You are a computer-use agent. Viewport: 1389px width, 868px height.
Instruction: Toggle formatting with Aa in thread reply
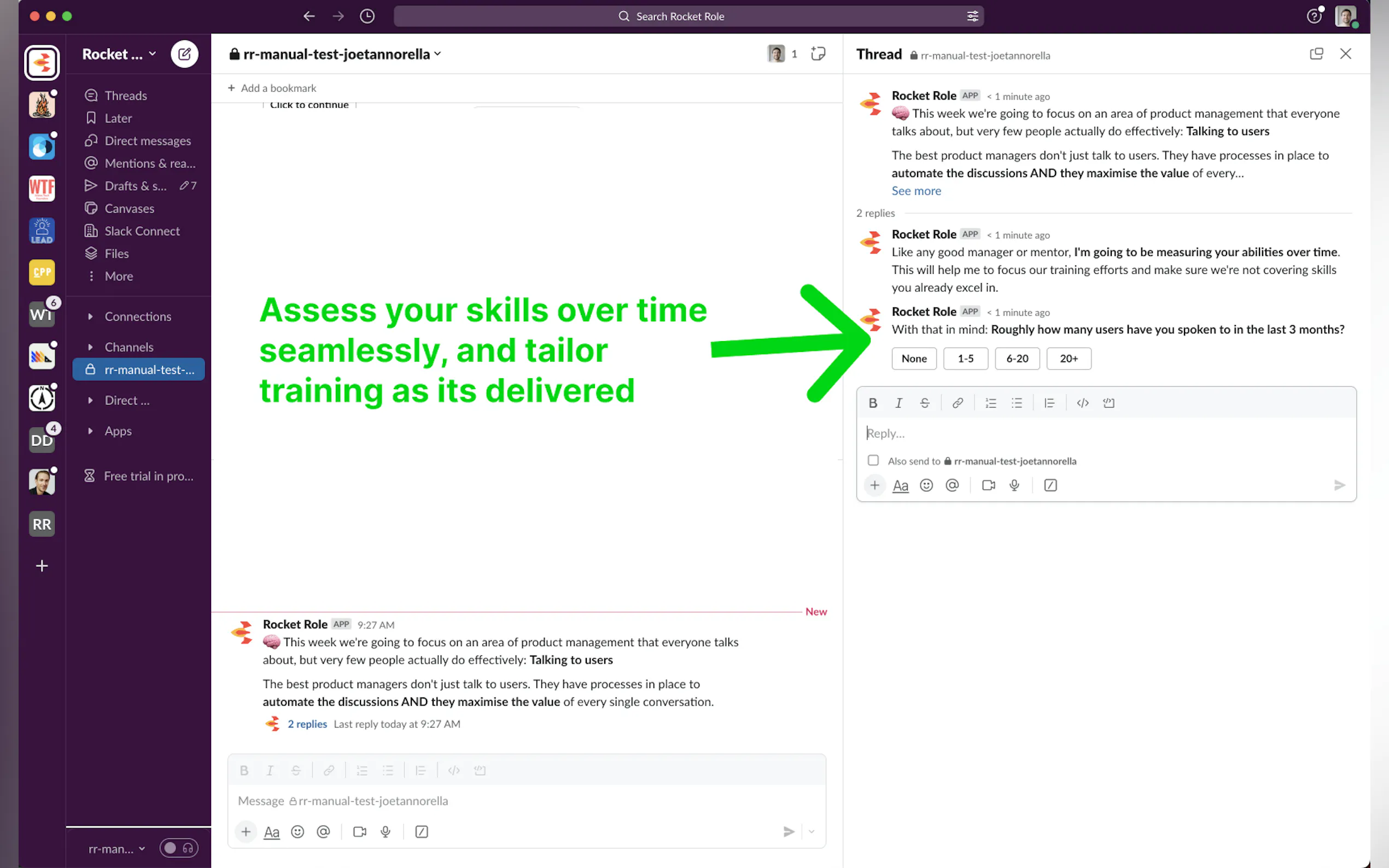tap(900, 486)
